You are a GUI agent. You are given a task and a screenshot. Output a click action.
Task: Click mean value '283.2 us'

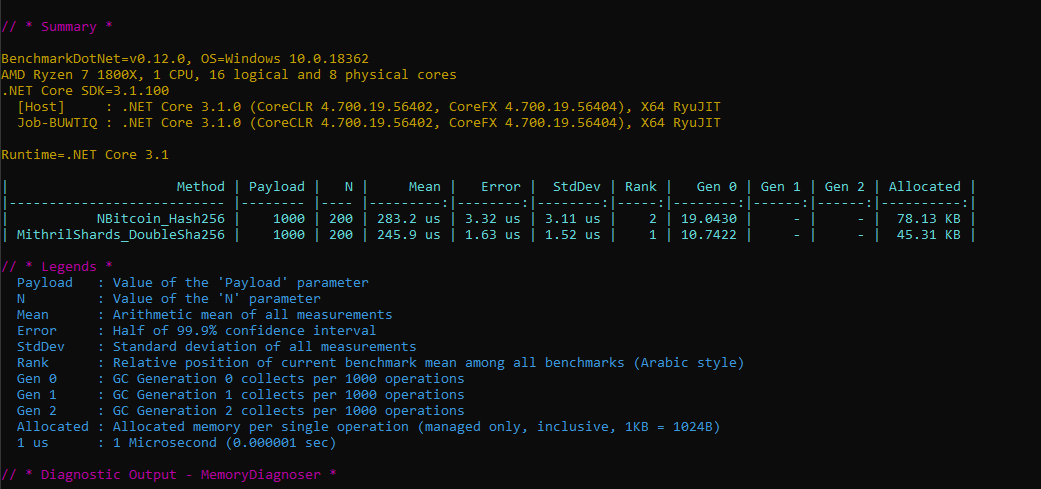click(408, 218)
